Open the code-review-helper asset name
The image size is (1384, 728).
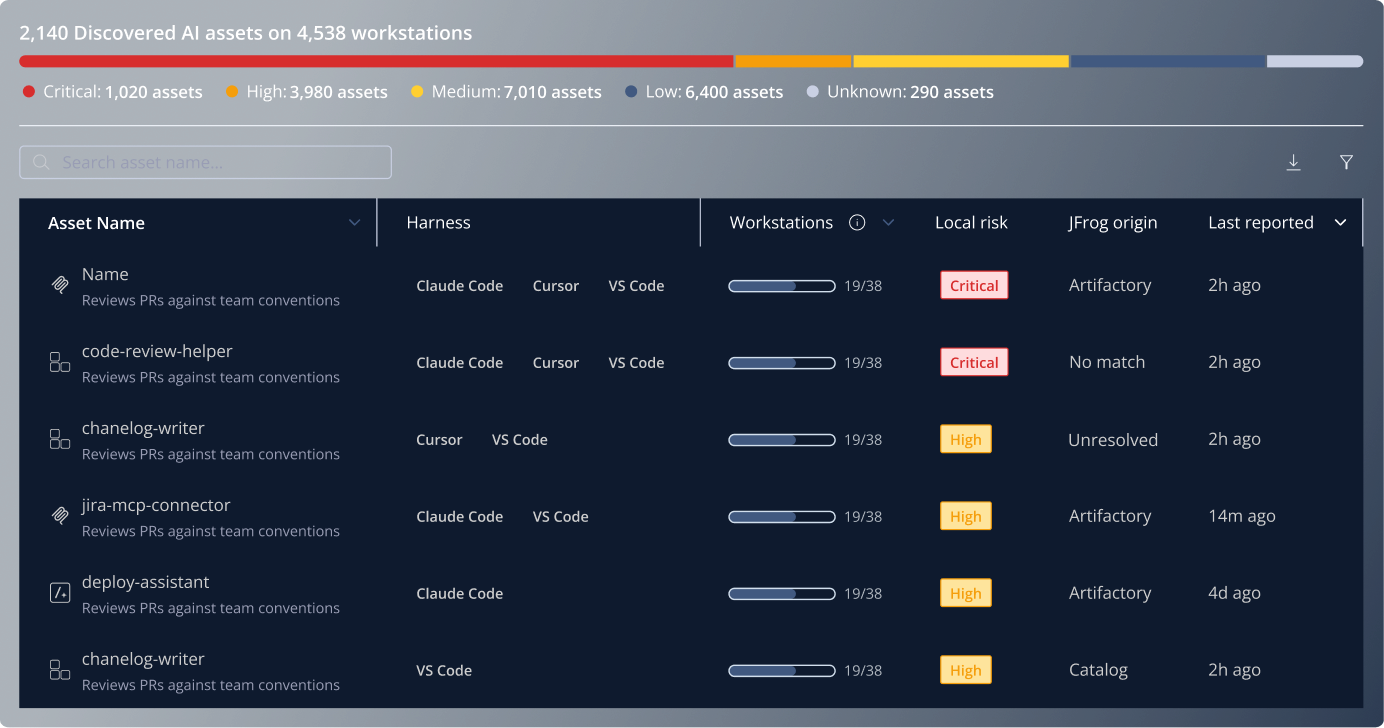[x=157, y=351]
